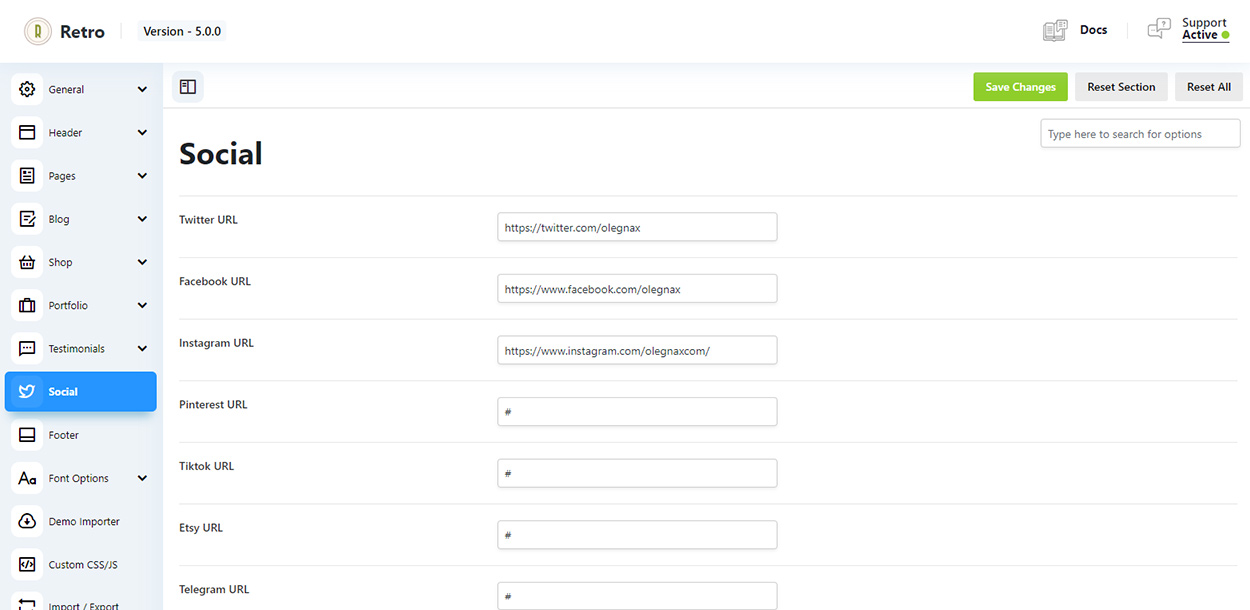Expand the General section chevron
This screenshot has width=1250, height=610.
[x=142, y=89]
